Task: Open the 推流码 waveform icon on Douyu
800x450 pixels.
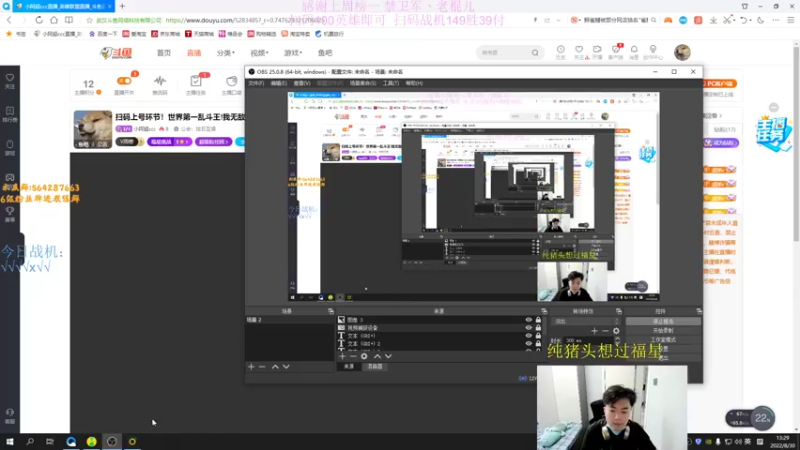Action: 160,81
